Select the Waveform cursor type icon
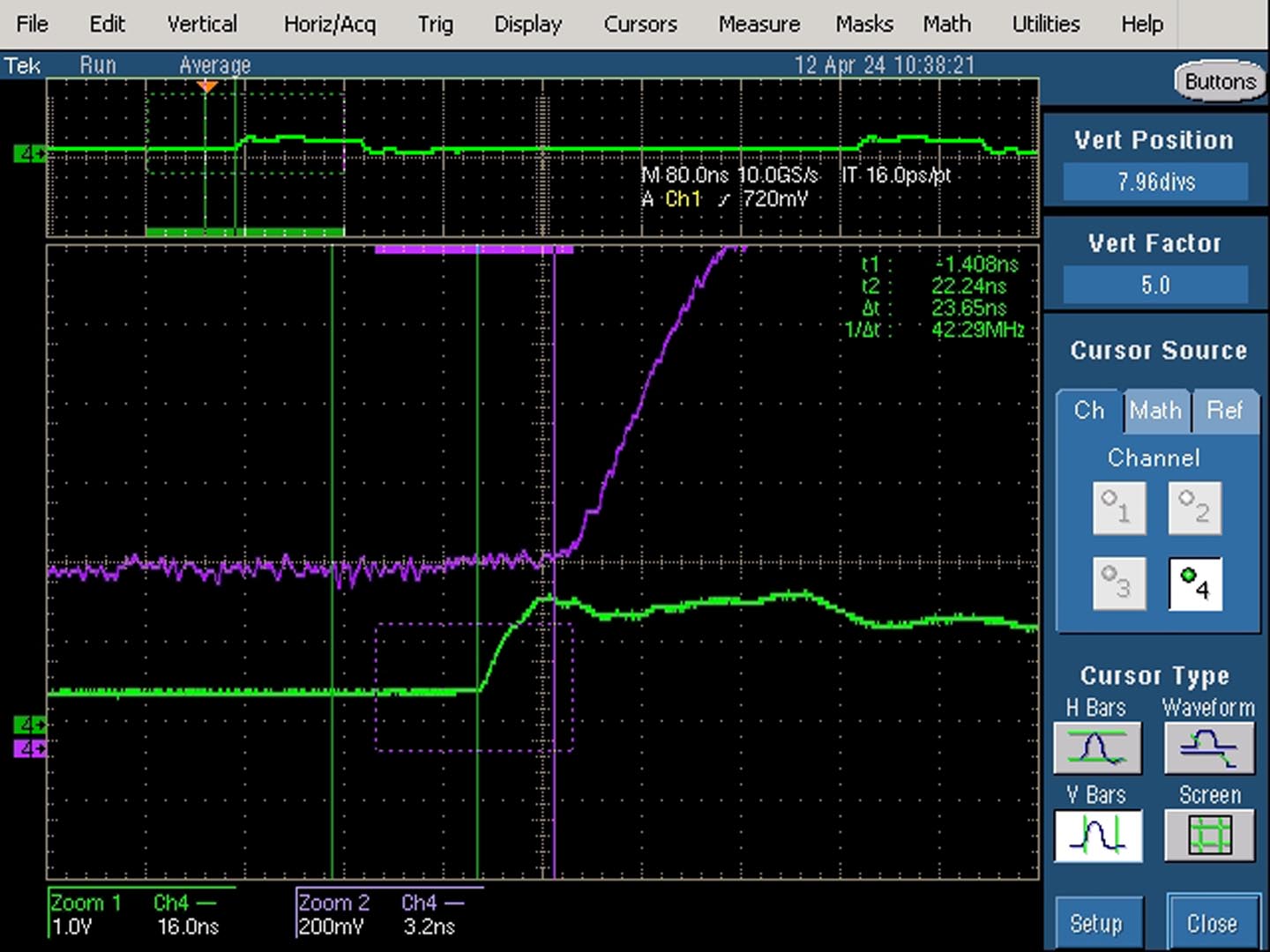Image resolution: width=1270 pixels, height=952 pixels. click(x=1209, y=748)
